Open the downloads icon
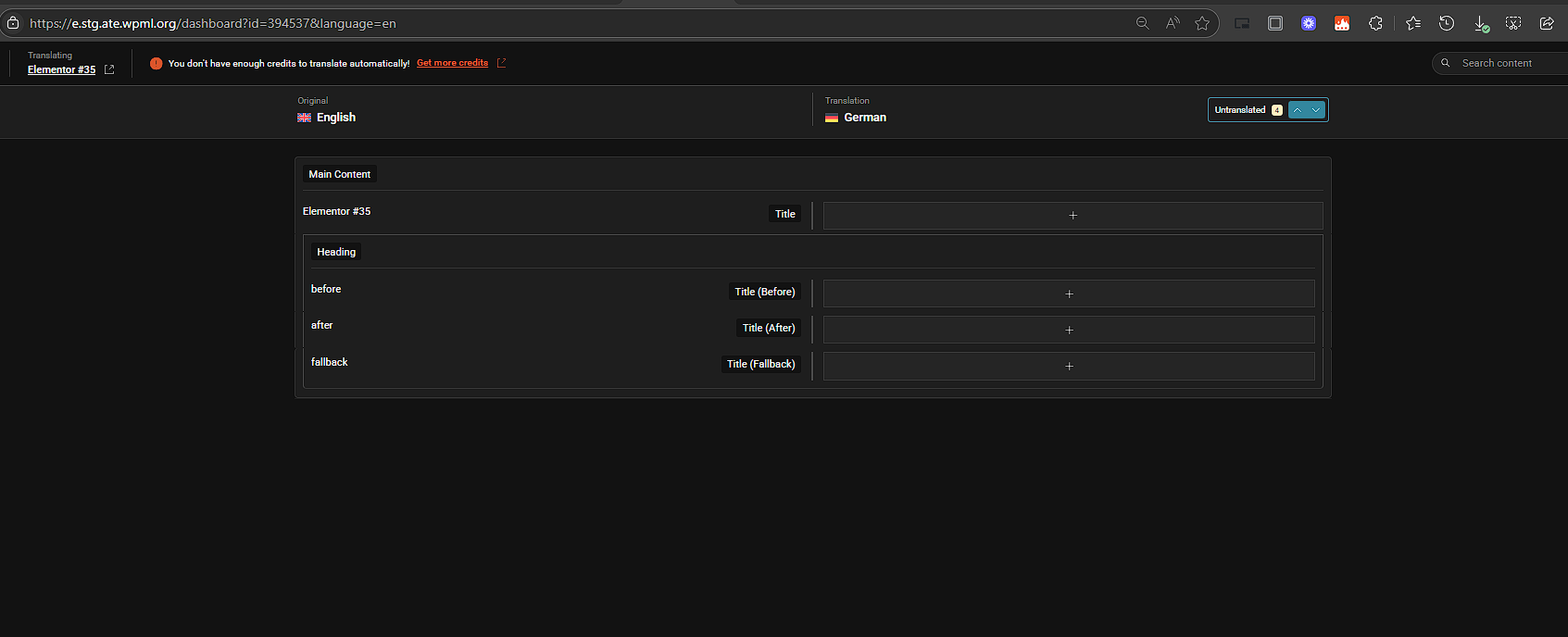This screenshot has width=1568, height=637. [1481, 24]
